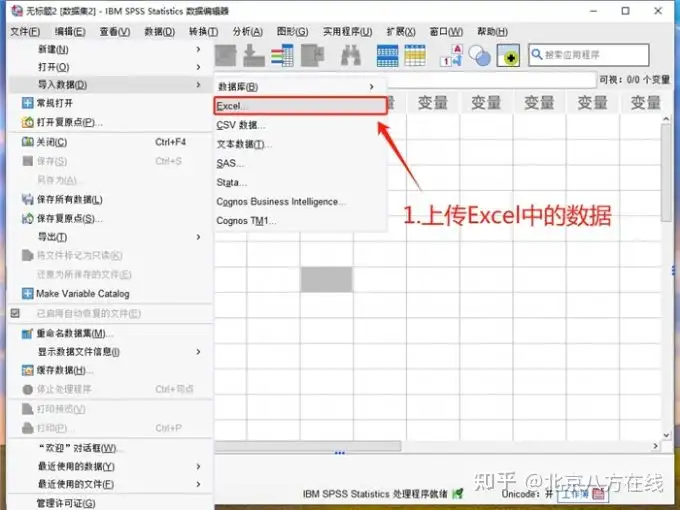Open the 文件(F) menu
The image size is (680, 510).
click(x=25, y=32)
